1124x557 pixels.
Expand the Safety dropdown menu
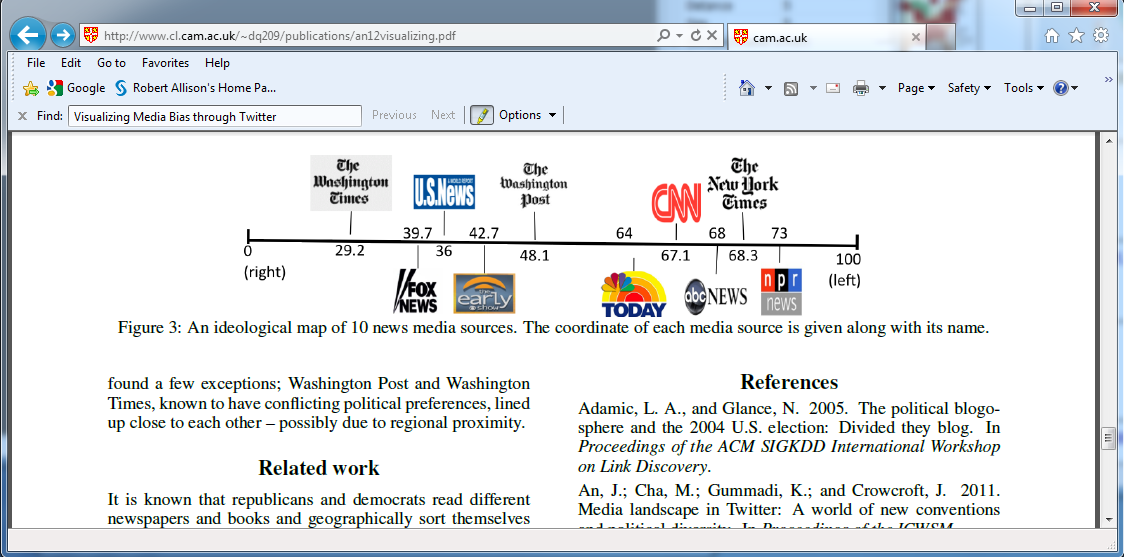point(969,88)
